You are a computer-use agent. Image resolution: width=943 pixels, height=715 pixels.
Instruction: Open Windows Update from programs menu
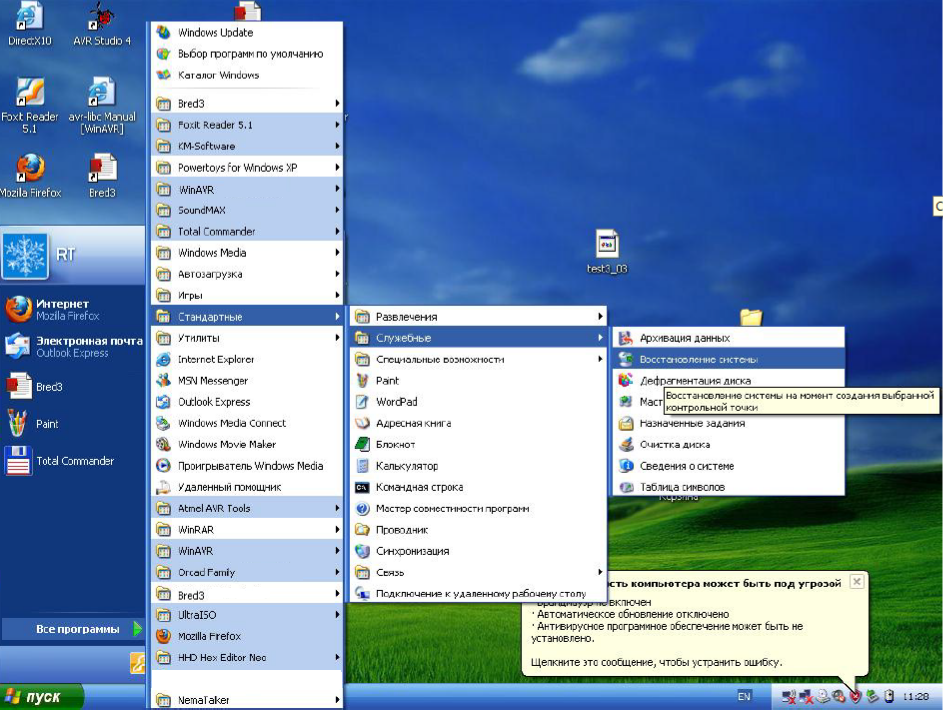(247, 32)
